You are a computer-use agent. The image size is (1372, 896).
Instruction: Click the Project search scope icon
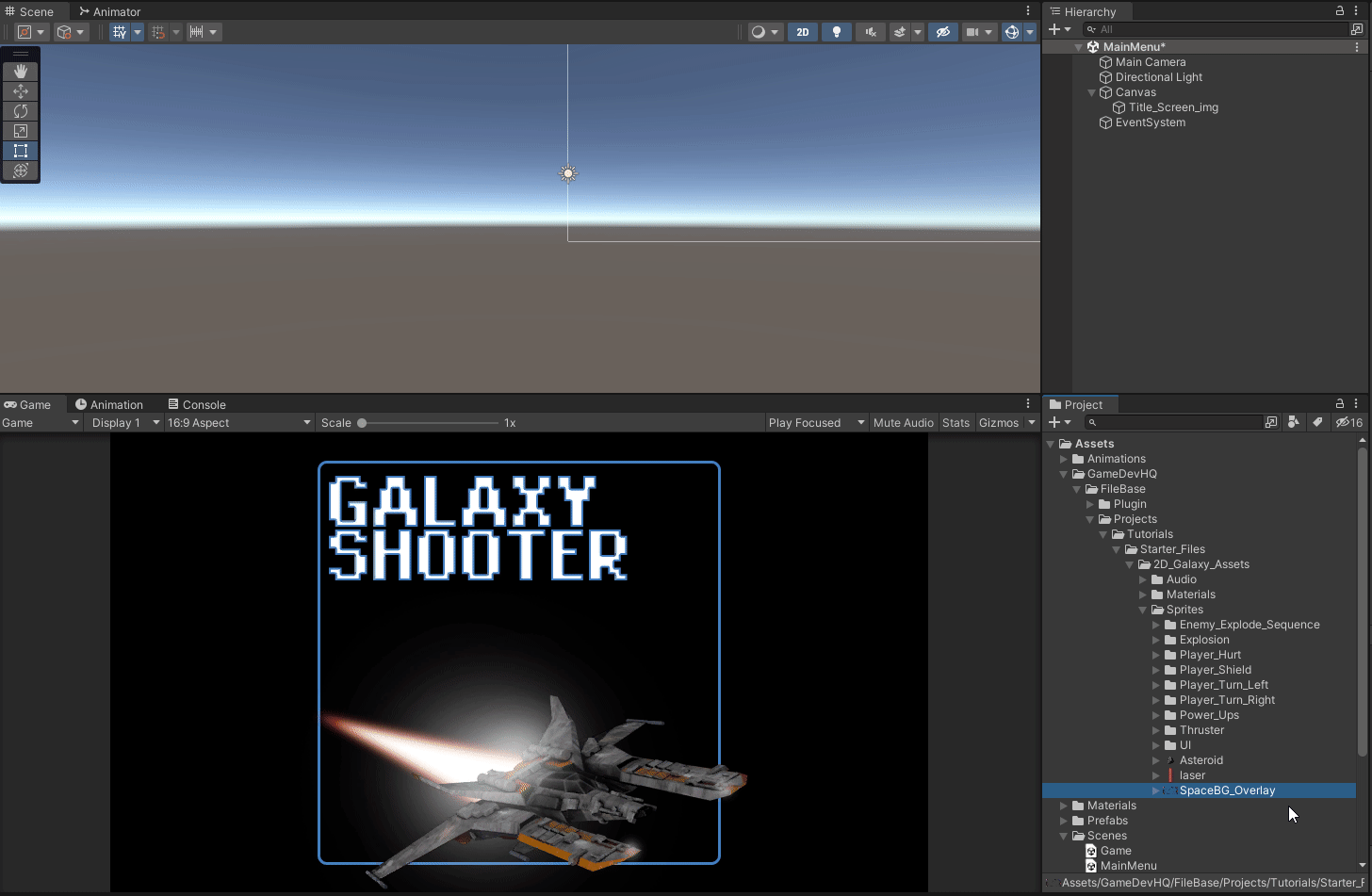pyautogui.click(x=1271, y=422)
